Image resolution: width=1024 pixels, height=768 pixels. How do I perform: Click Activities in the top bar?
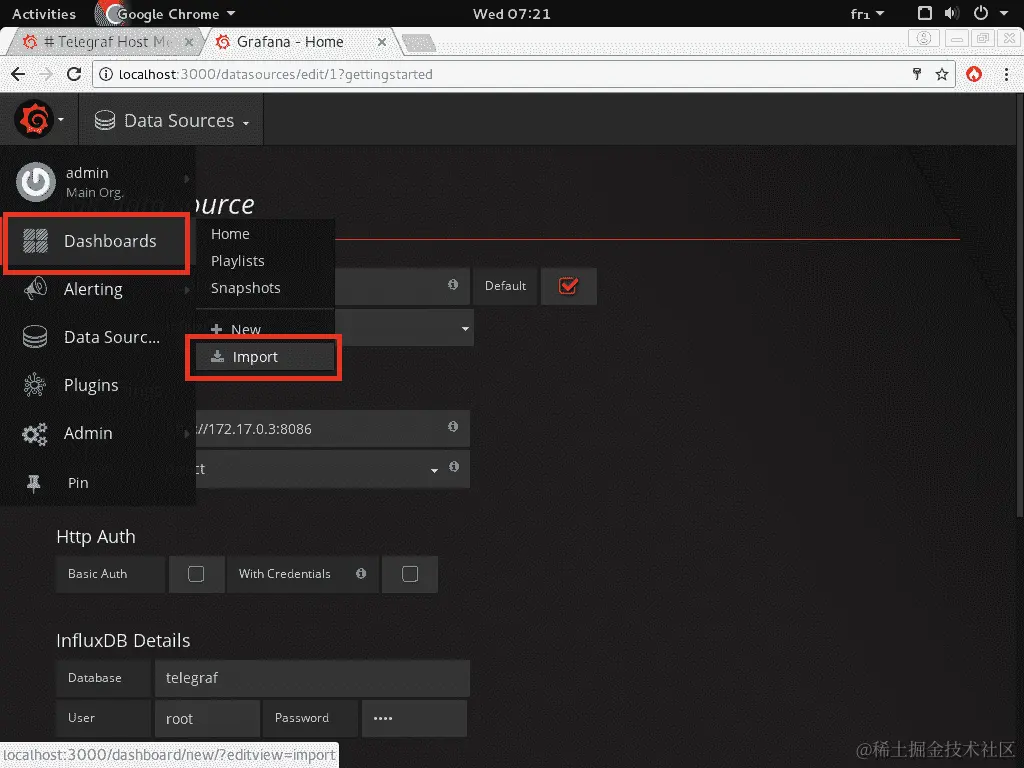pos(44,14)
